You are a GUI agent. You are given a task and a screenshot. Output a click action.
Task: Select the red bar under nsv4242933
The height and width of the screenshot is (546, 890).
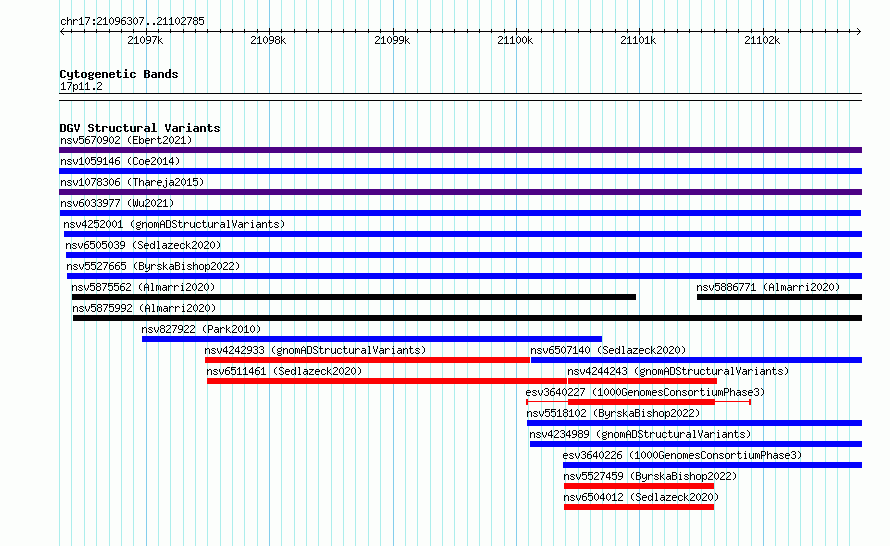[x=367, y=360]
